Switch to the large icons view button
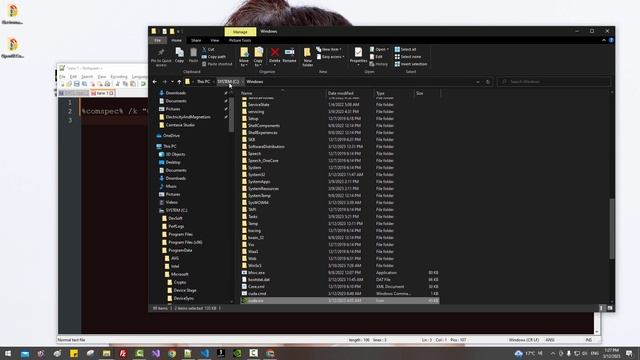Viewport: 640px width, 360px height. click(x=610, y=308)
